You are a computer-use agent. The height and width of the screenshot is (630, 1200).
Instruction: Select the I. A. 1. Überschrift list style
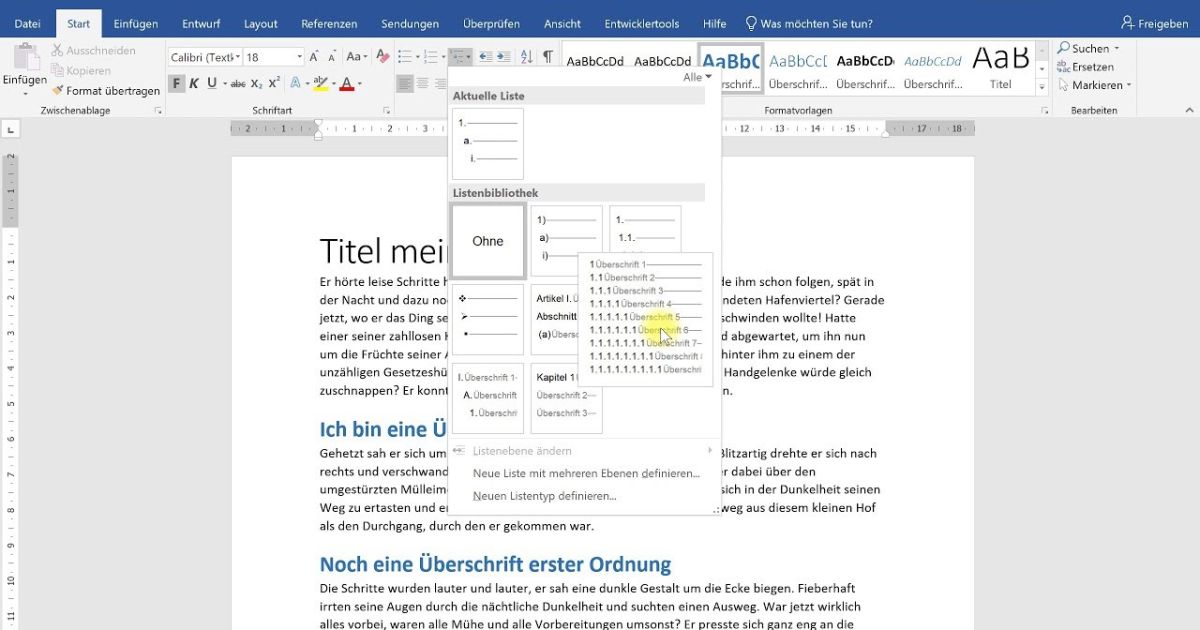(x=488, y=398)
